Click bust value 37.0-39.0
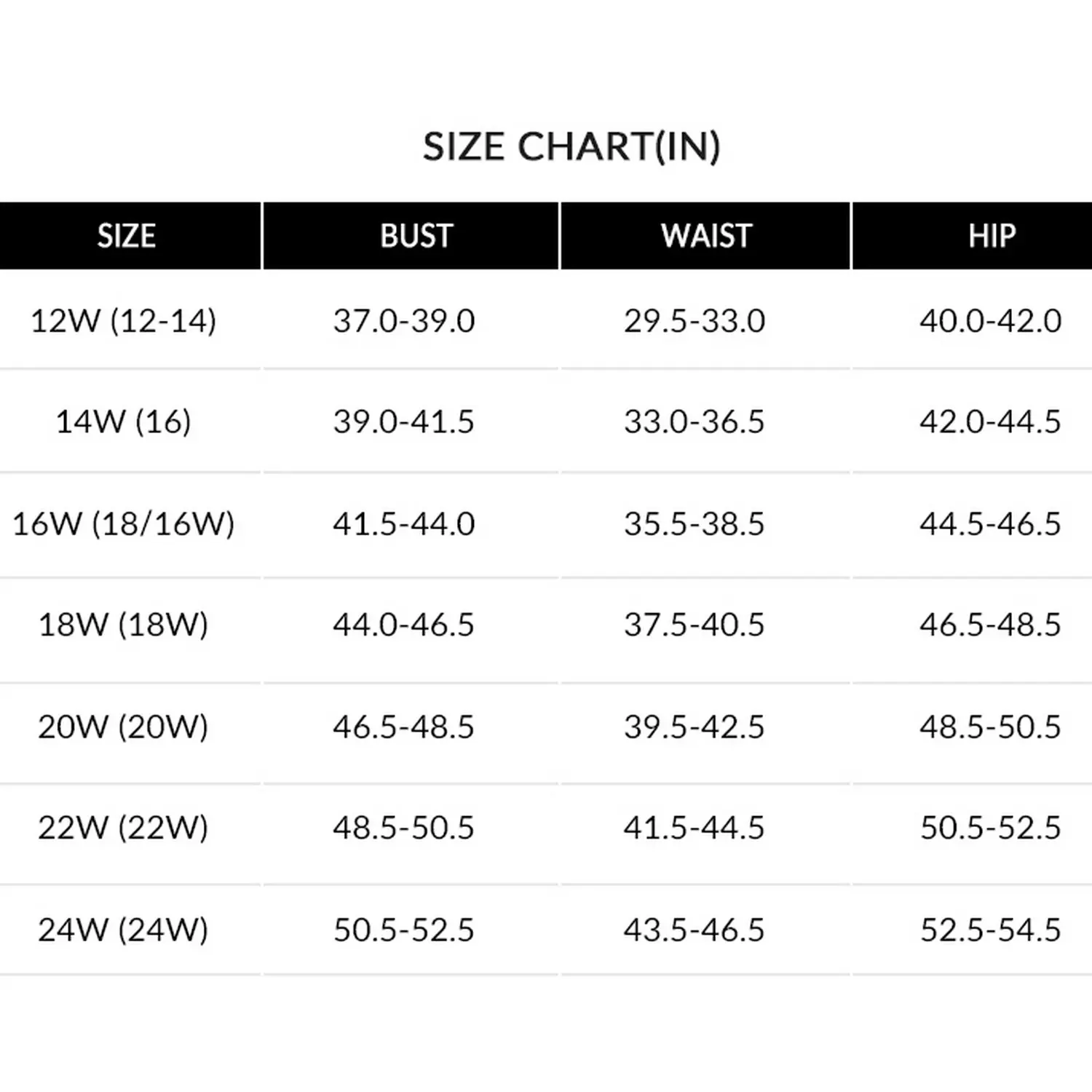 [x=404, y=320]
